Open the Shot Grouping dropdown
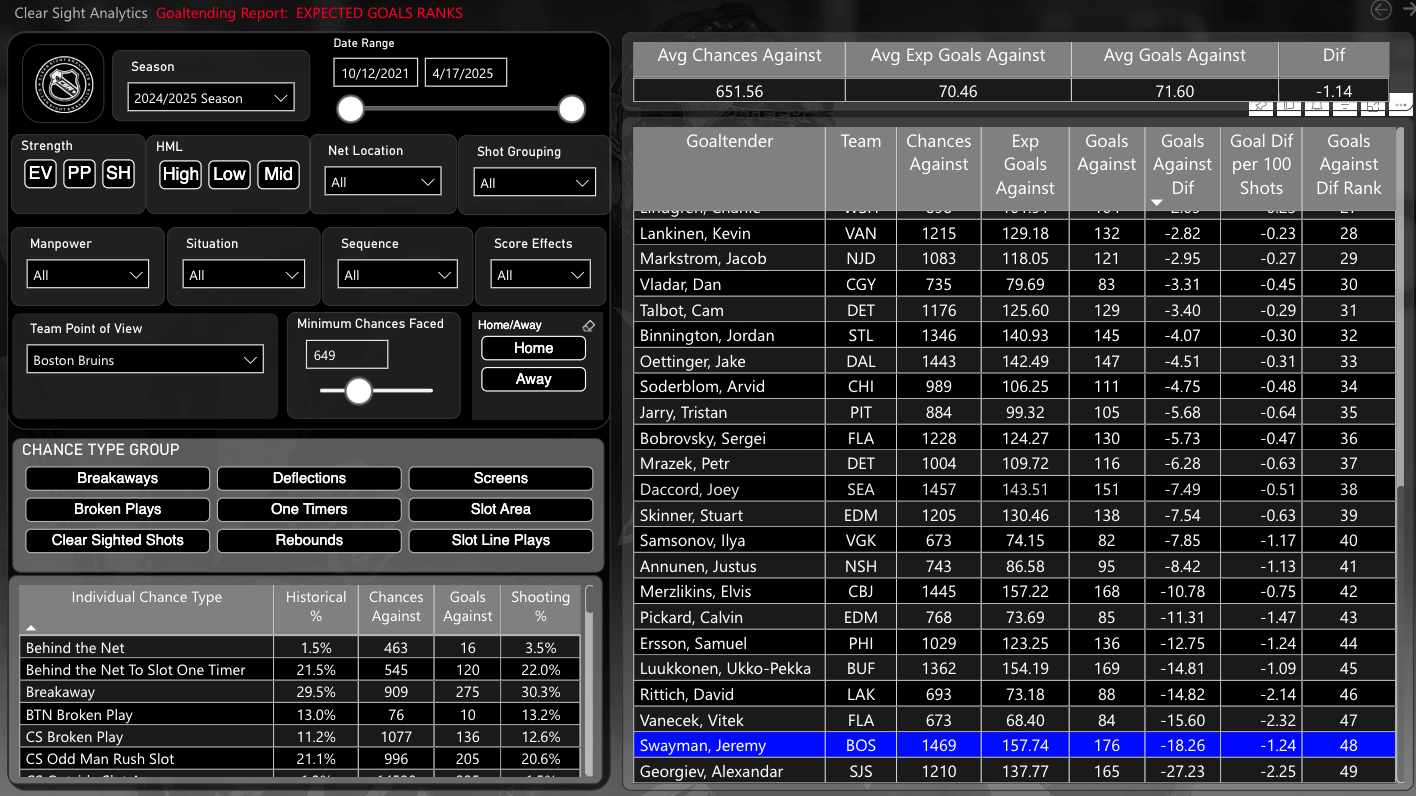The height and width of the screenshot is (796, 1416). 535,183
